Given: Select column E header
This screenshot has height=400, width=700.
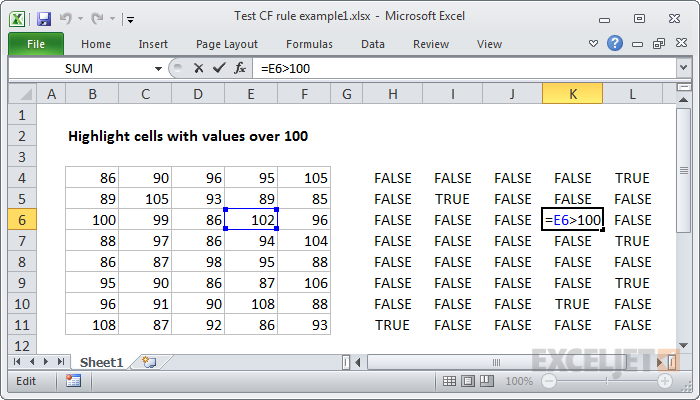Looking at the screenshot, I should point(251,94).
